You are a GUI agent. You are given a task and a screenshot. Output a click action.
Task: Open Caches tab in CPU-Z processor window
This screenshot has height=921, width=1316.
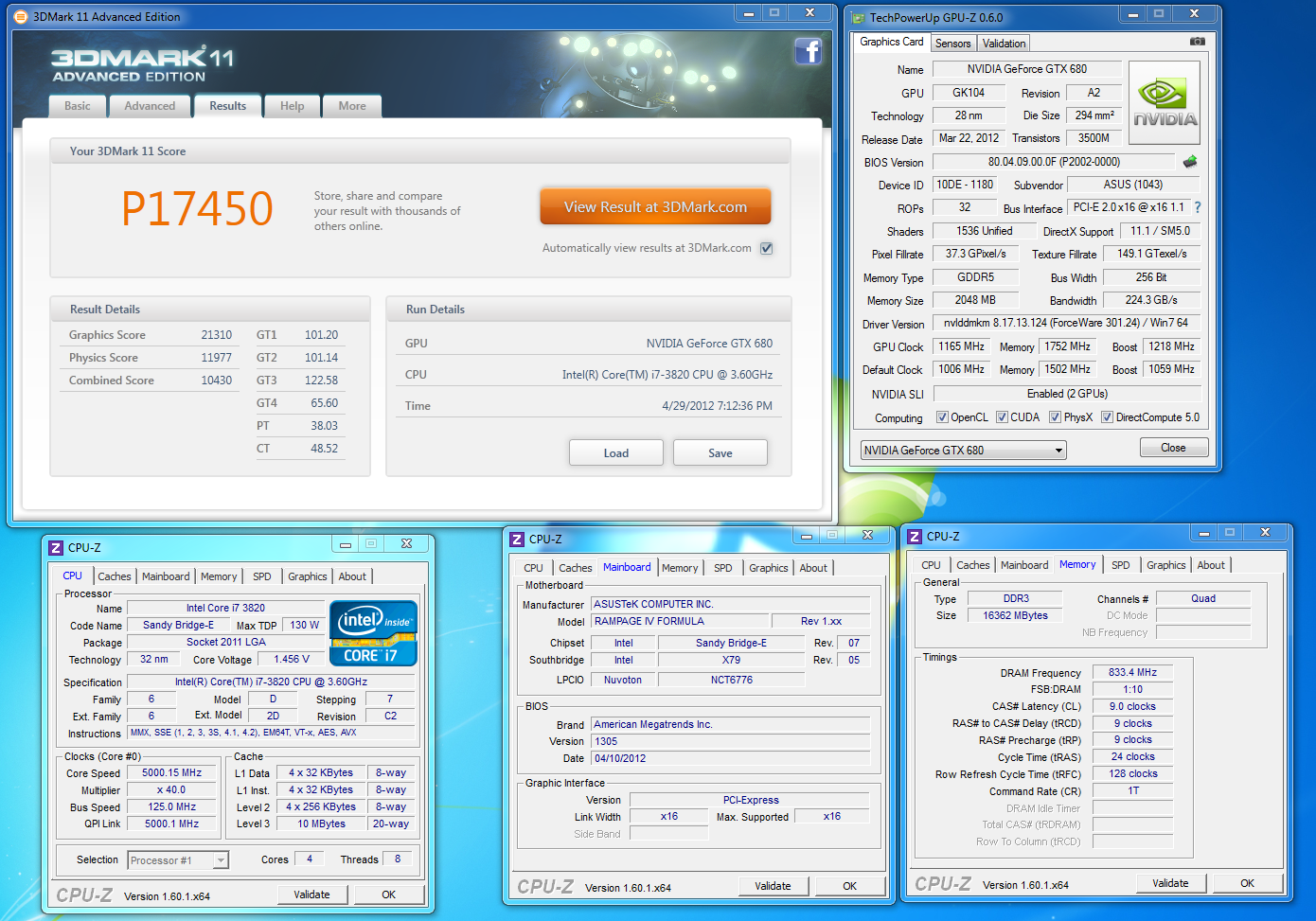click(115, 576)
